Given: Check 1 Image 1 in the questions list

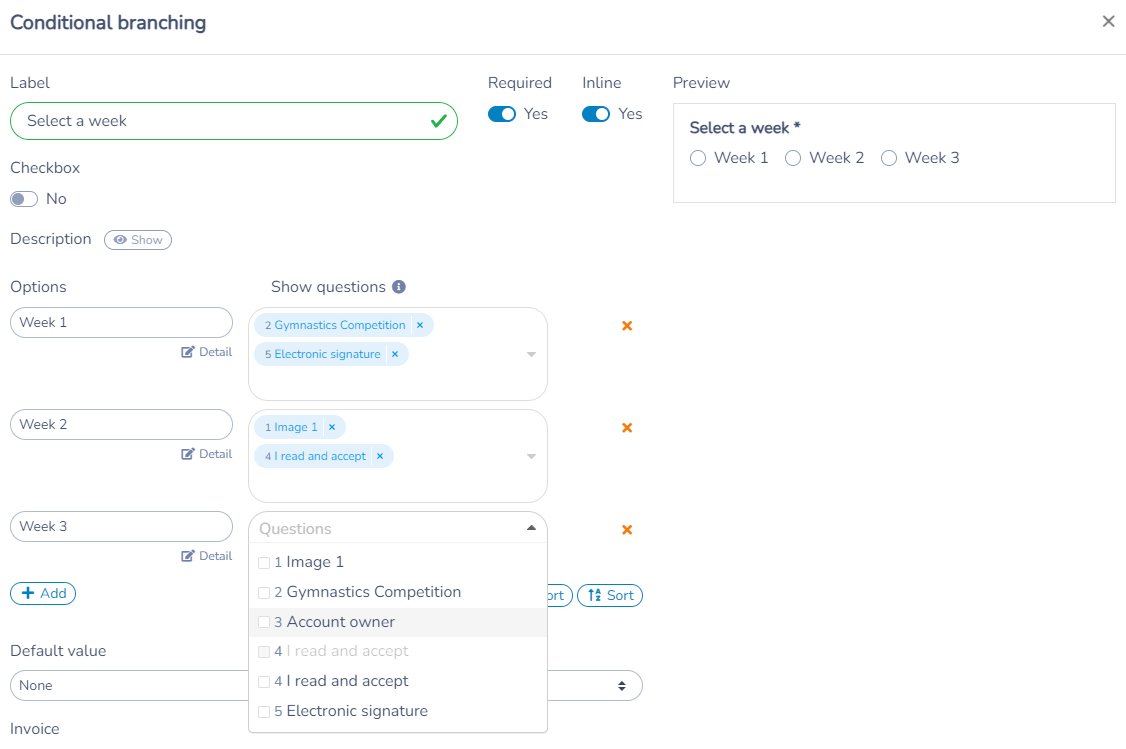Looking at the screenshot, I should click(264, 562).
